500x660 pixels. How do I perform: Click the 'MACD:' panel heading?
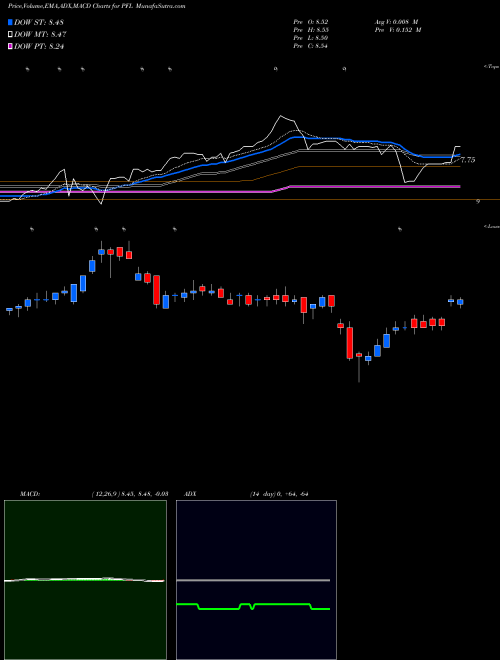click(x=30, y=494)
